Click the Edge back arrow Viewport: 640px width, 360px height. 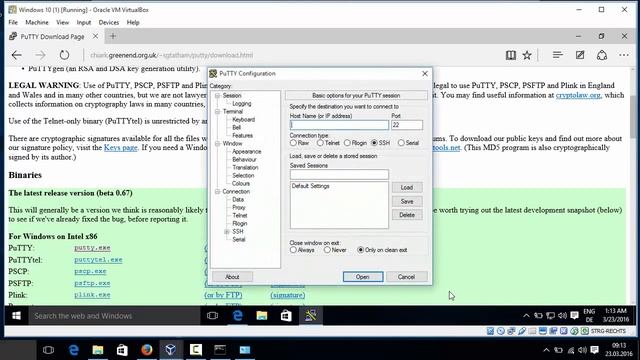[x=16, y=55]
